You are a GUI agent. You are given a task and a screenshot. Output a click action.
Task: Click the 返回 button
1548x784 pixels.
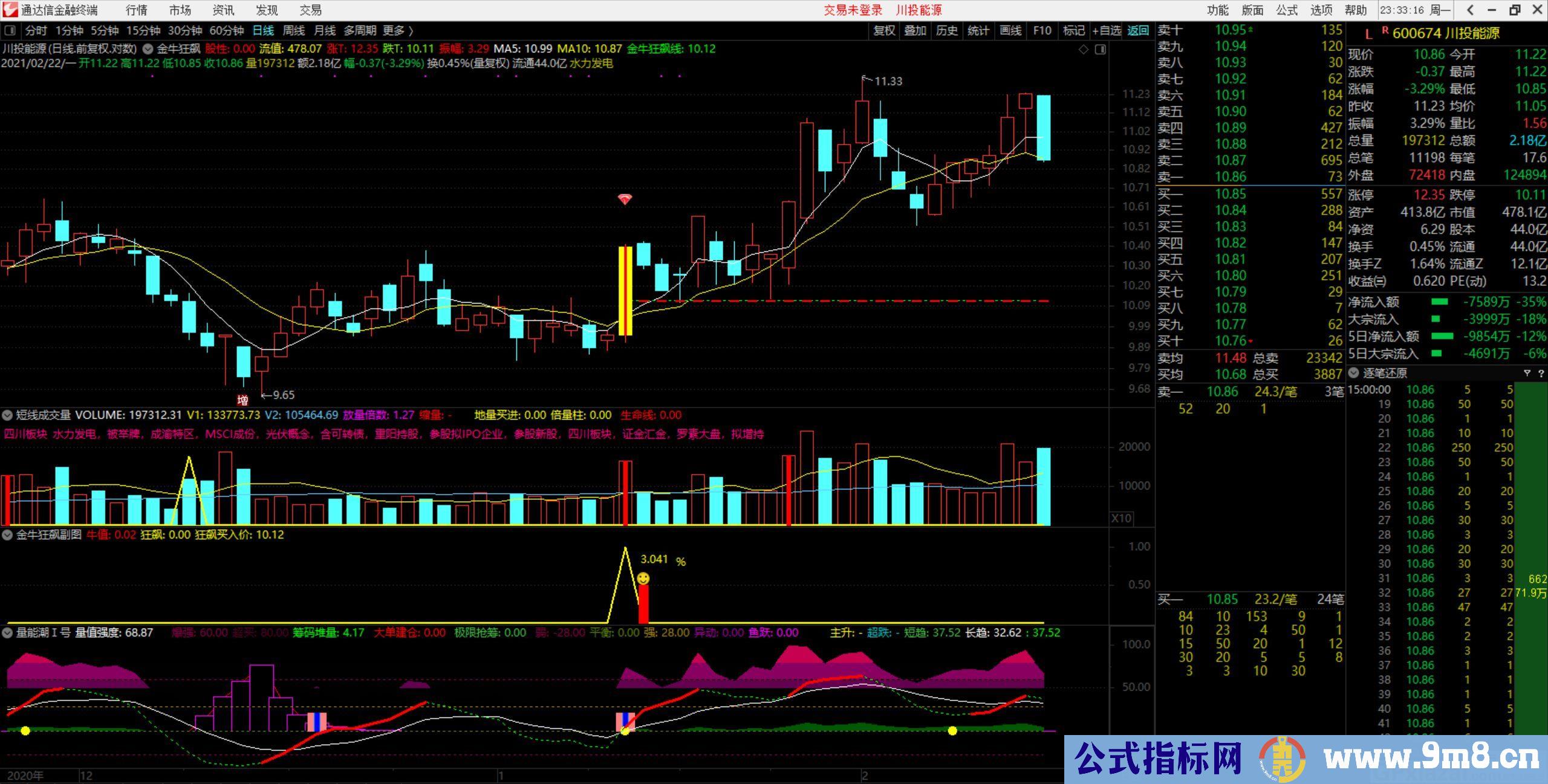(1138, 31)
